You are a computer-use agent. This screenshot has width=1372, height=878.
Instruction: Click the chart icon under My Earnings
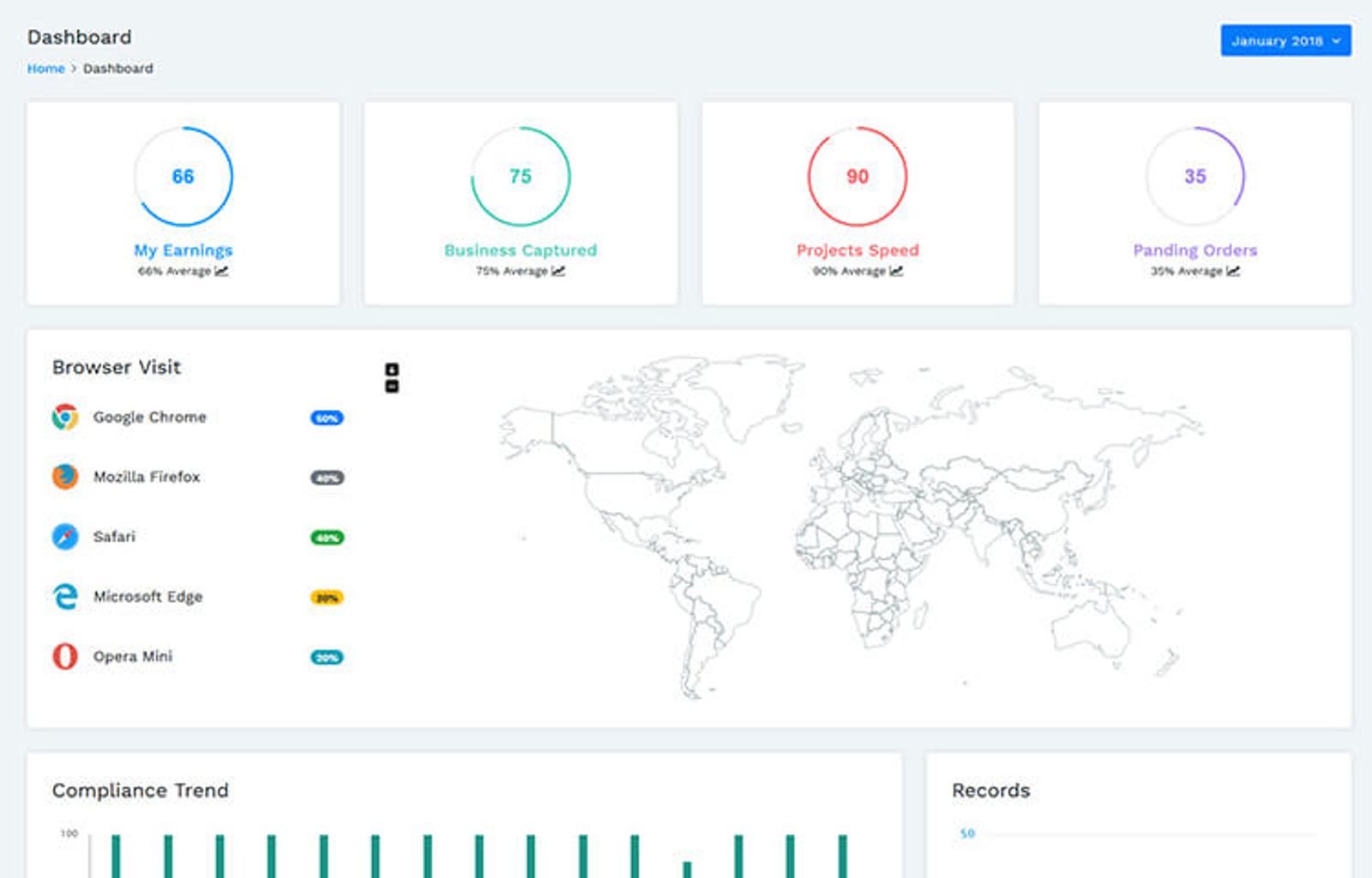(221, 271)
